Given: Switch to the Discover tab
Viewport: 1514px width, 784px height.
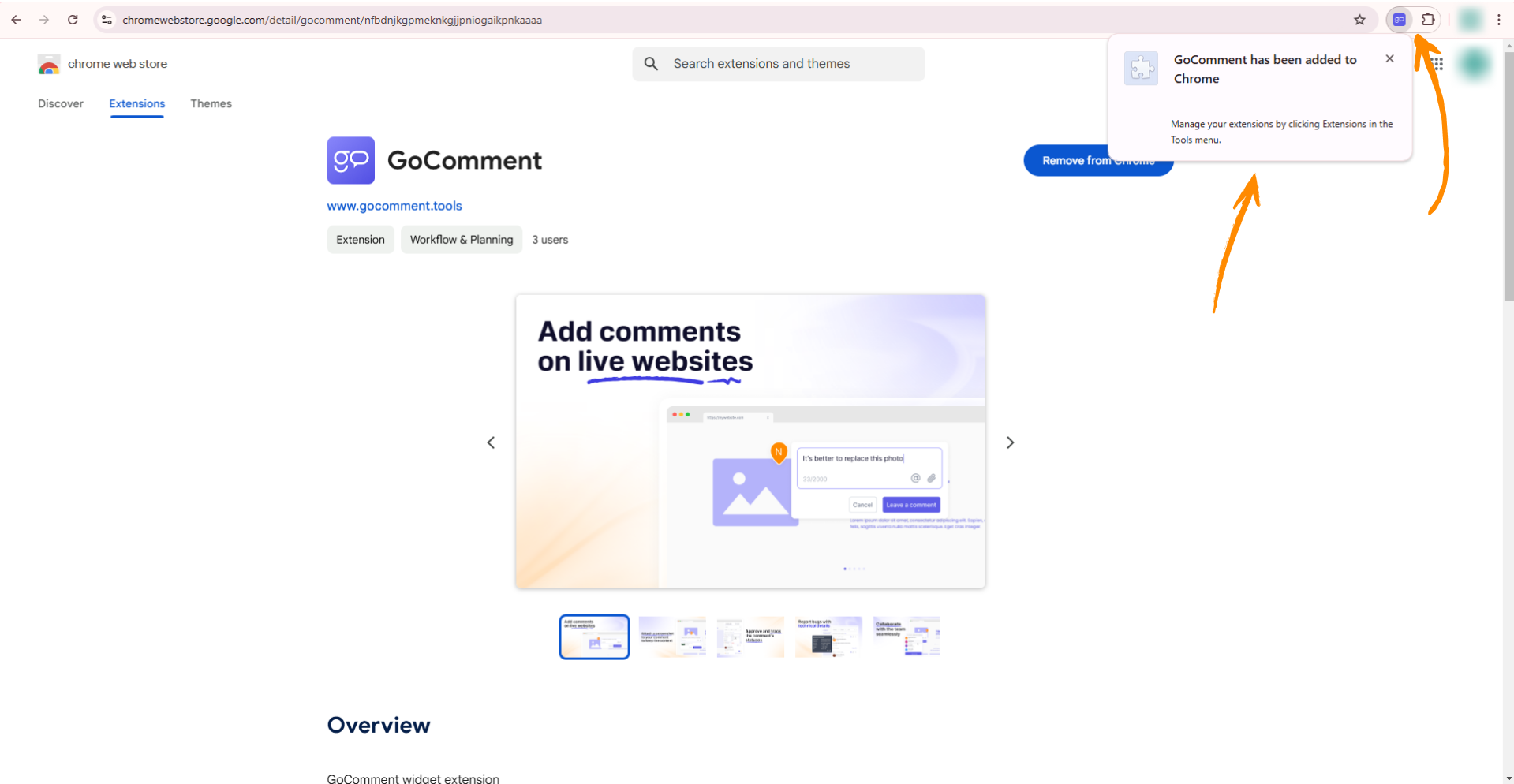Looking at the screenshot, I should 61,103.
